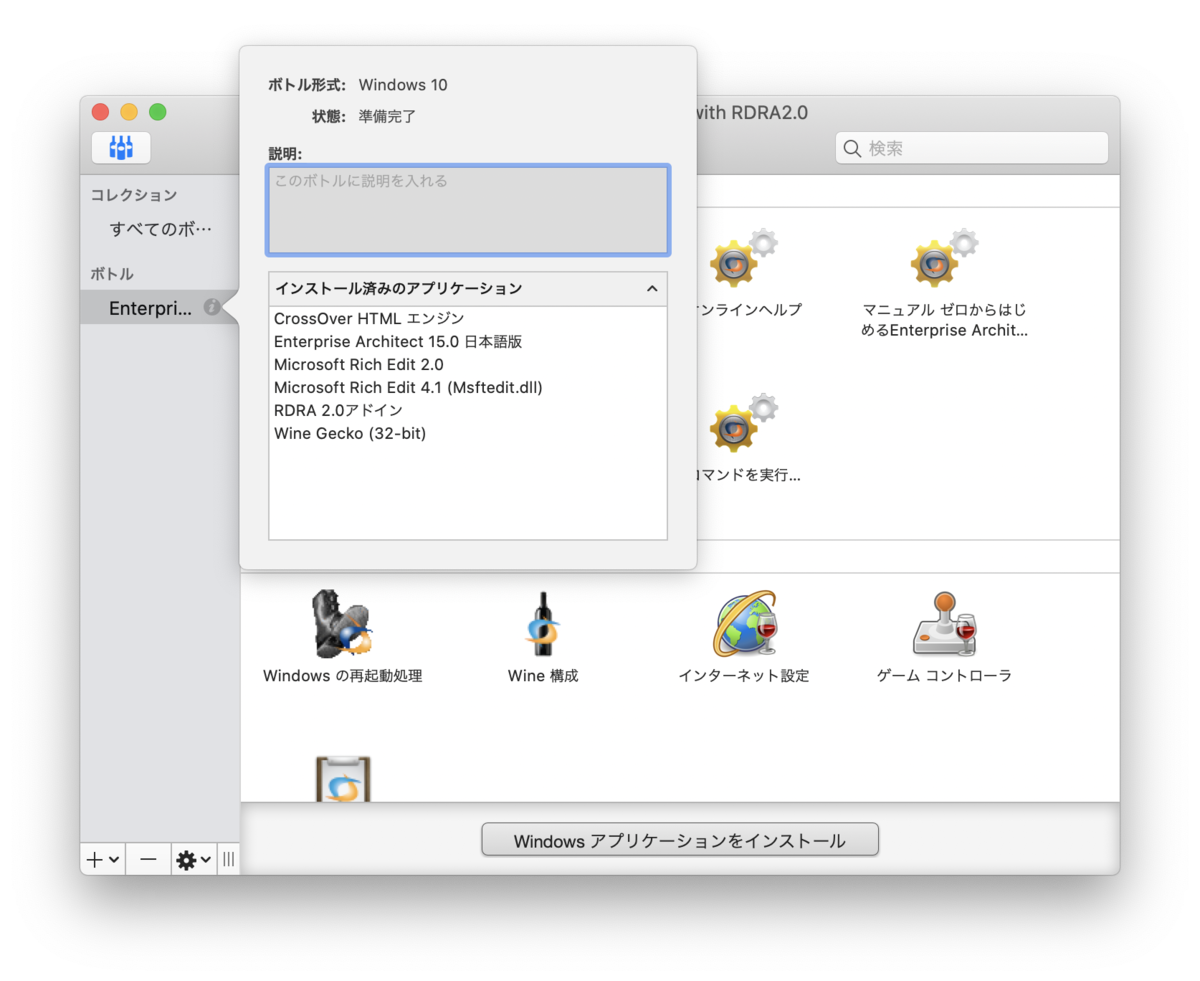Viewport: 1200px width, 981px height.
Task: Select RDRA 2.0アドイン entry
Action: pos(338,410)
